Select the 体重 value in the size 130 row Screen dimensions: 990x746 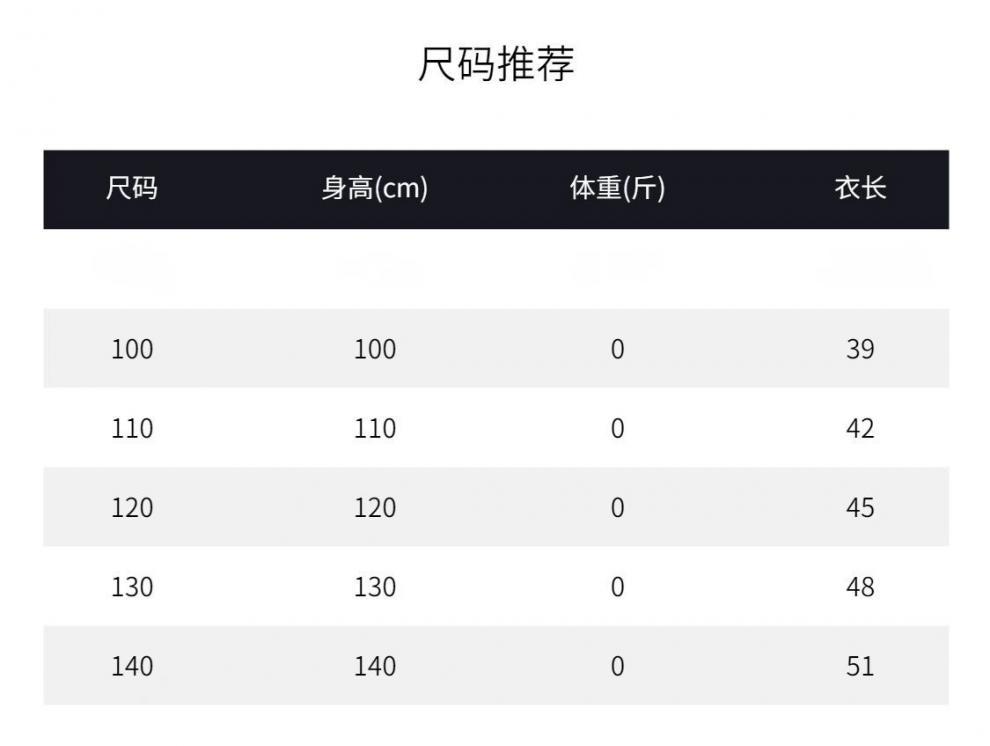617,586
